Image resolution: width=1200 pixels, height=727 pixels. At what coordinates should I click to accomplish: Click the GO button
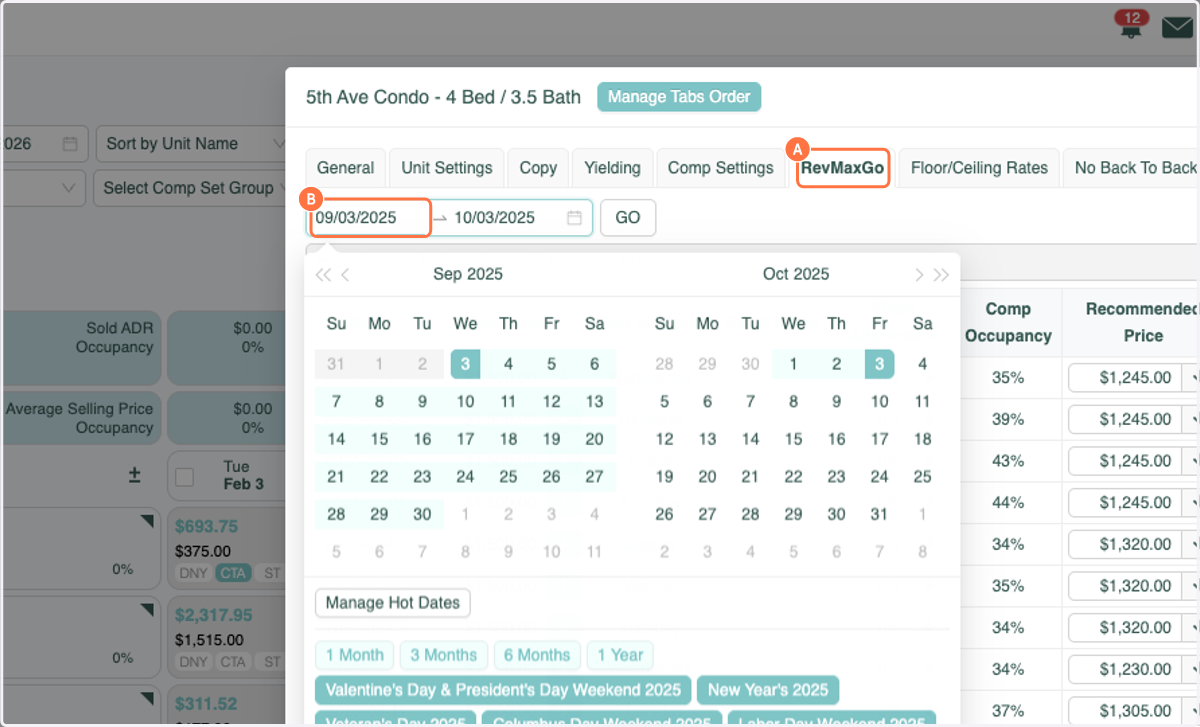coord(628,217)
